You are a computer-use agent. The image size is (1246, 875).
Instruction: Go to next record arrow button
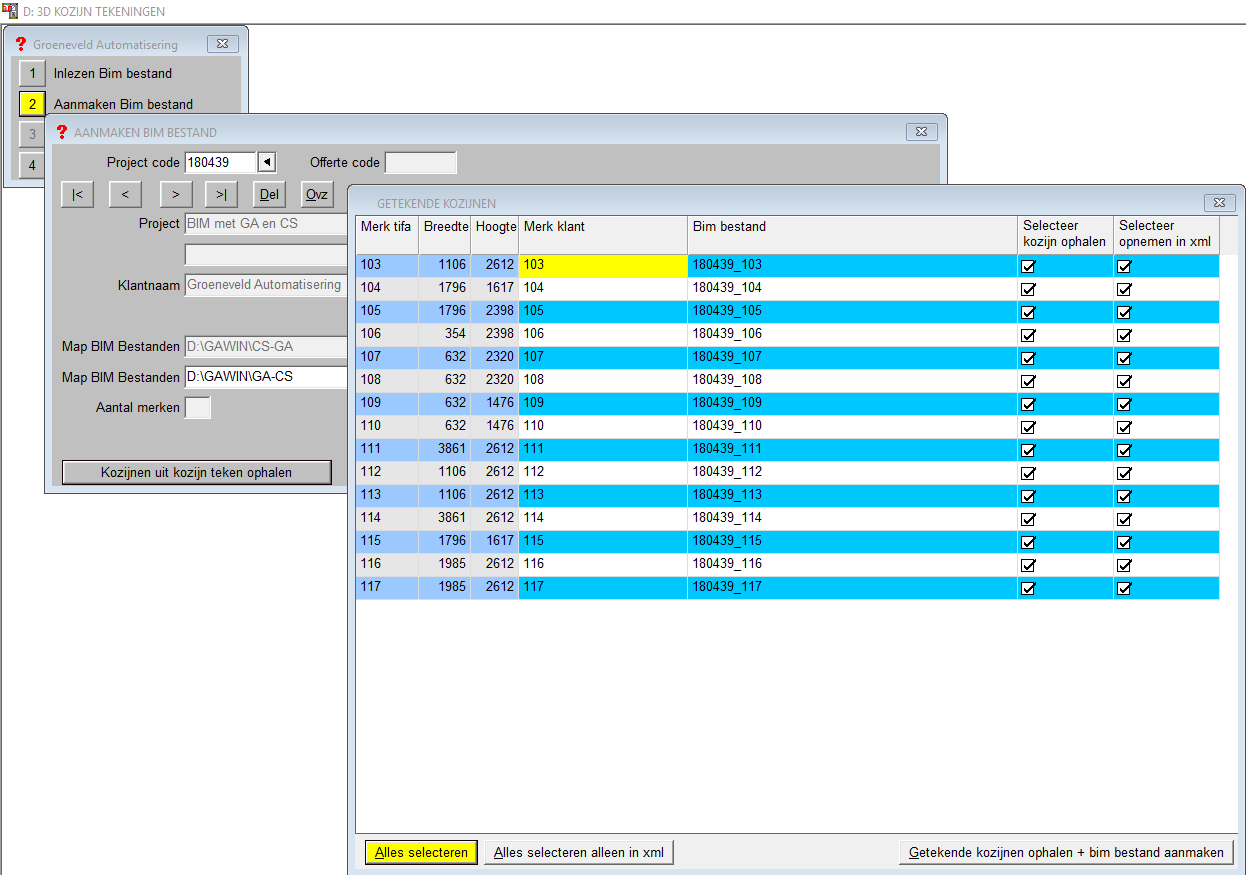tap(175, 195)
